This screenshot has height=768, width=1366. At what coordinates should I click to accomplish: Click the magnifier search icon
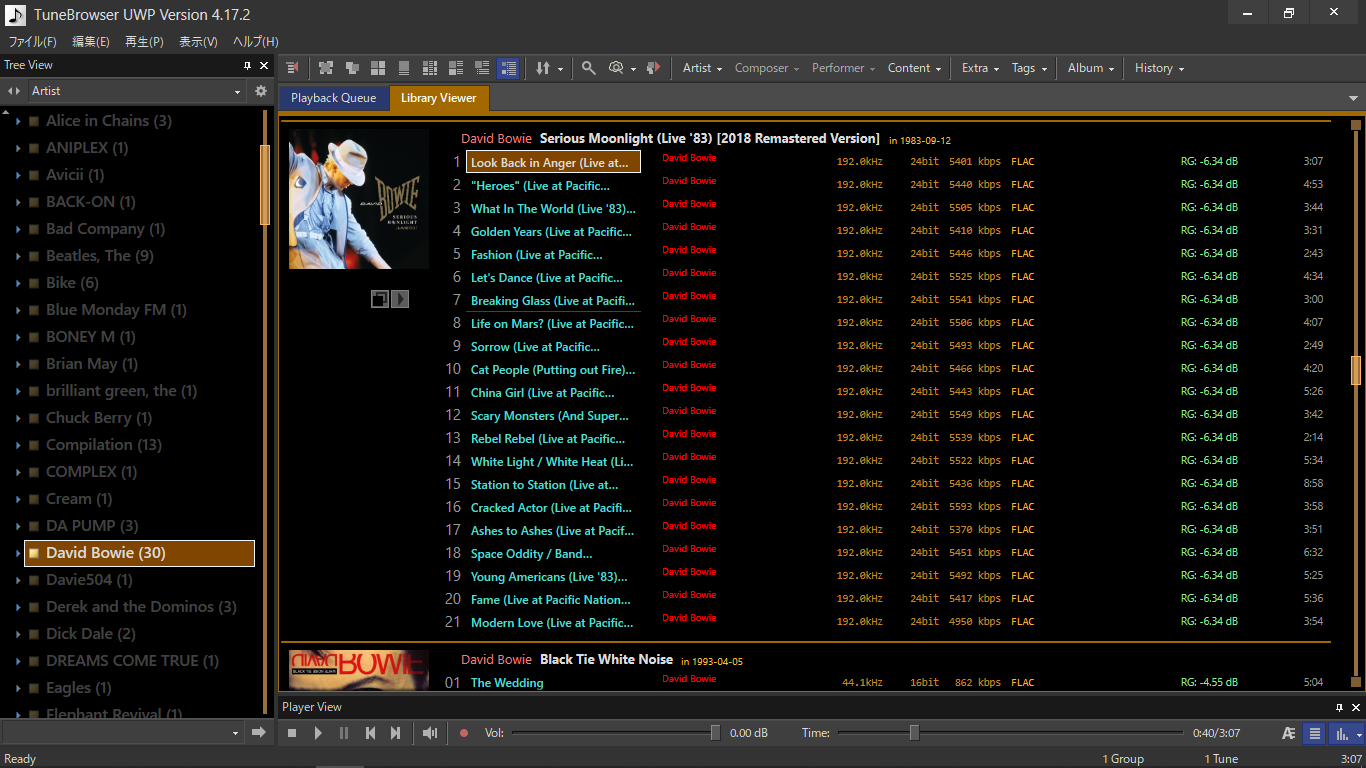click(589, 68)
